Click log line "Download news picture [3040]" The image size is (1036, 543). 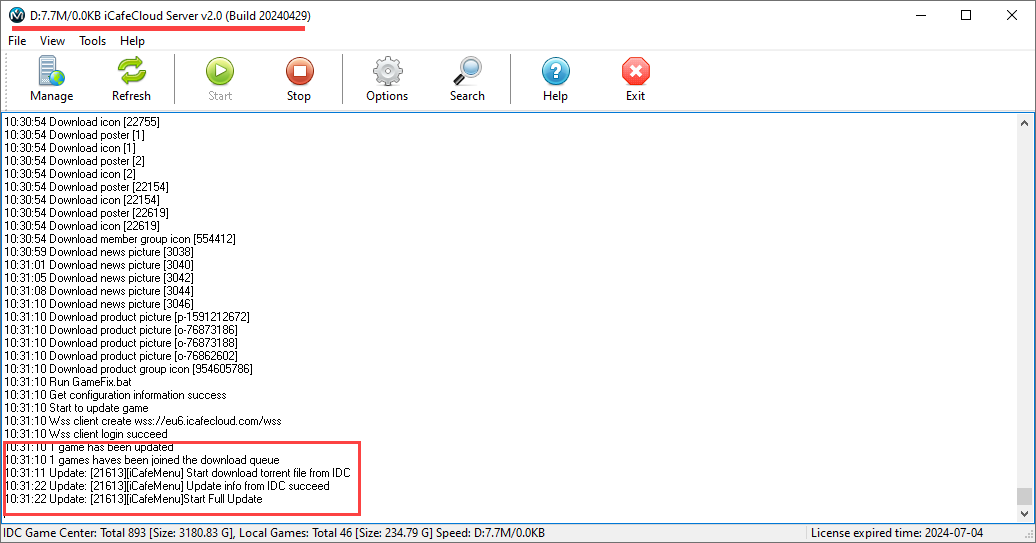coord(99,265)
